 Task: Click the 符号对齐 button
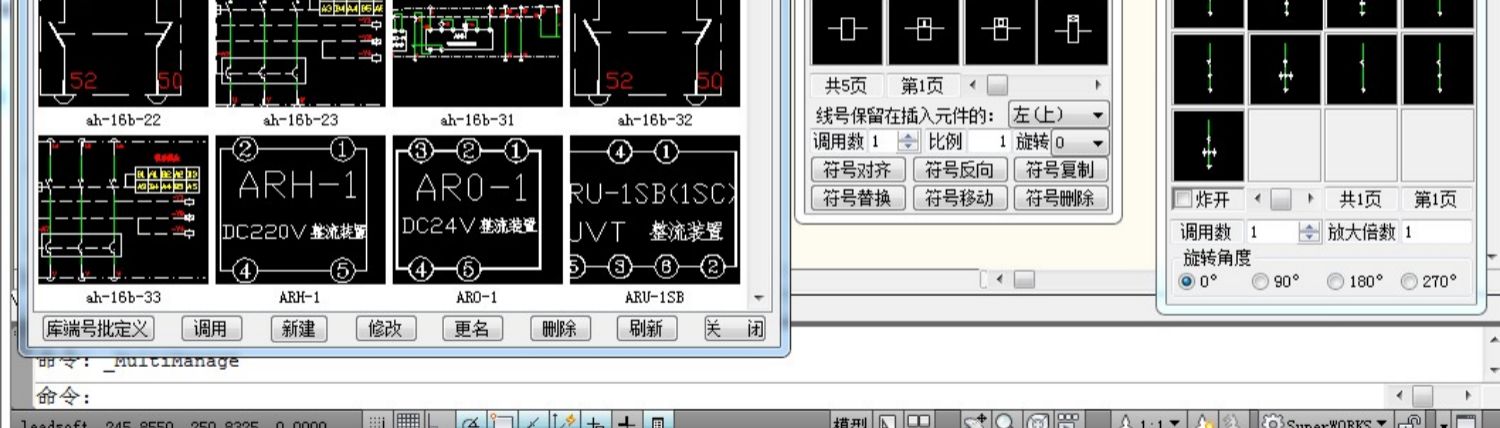(x=857, y=170)
